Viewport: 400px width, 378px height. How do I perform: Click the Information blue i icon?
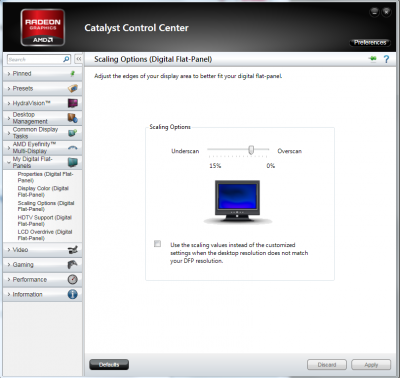click(x=73, y=294)
